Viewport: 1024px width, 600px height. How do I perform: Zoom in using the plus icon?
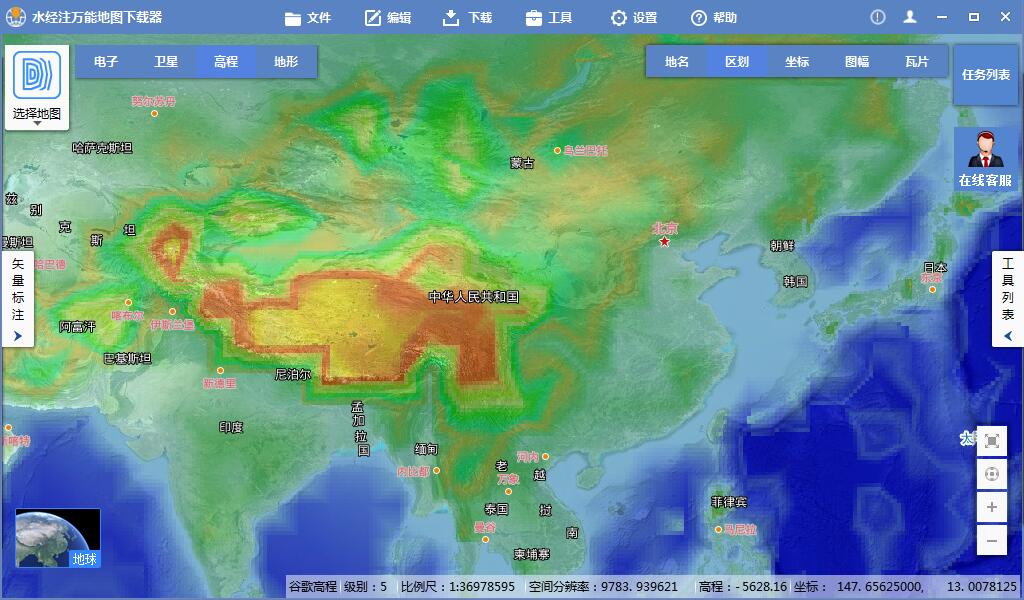[991, 508]
